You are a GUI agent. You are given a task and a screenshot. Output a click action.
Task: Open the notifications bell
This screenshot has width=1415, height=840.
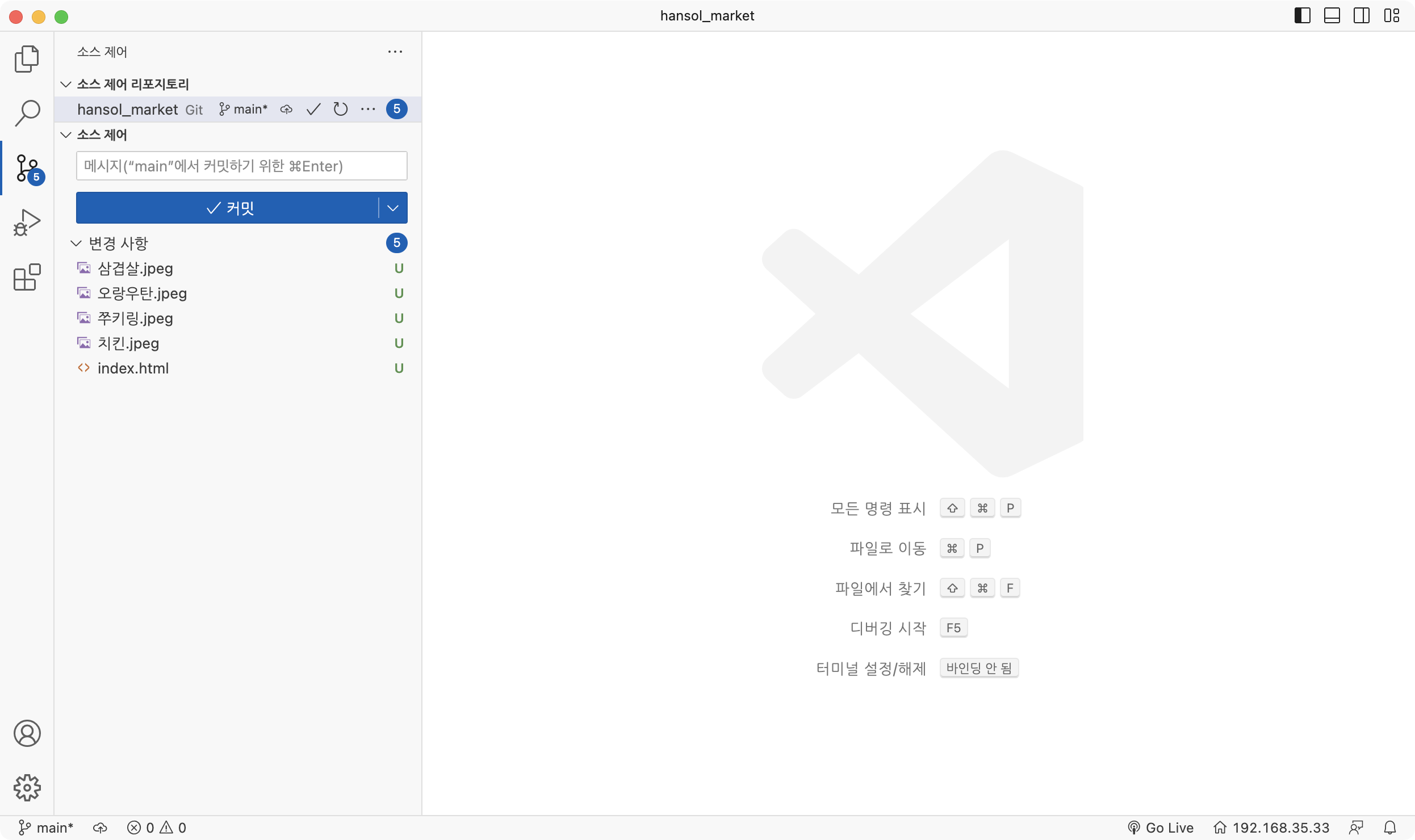pos(1390,828)
